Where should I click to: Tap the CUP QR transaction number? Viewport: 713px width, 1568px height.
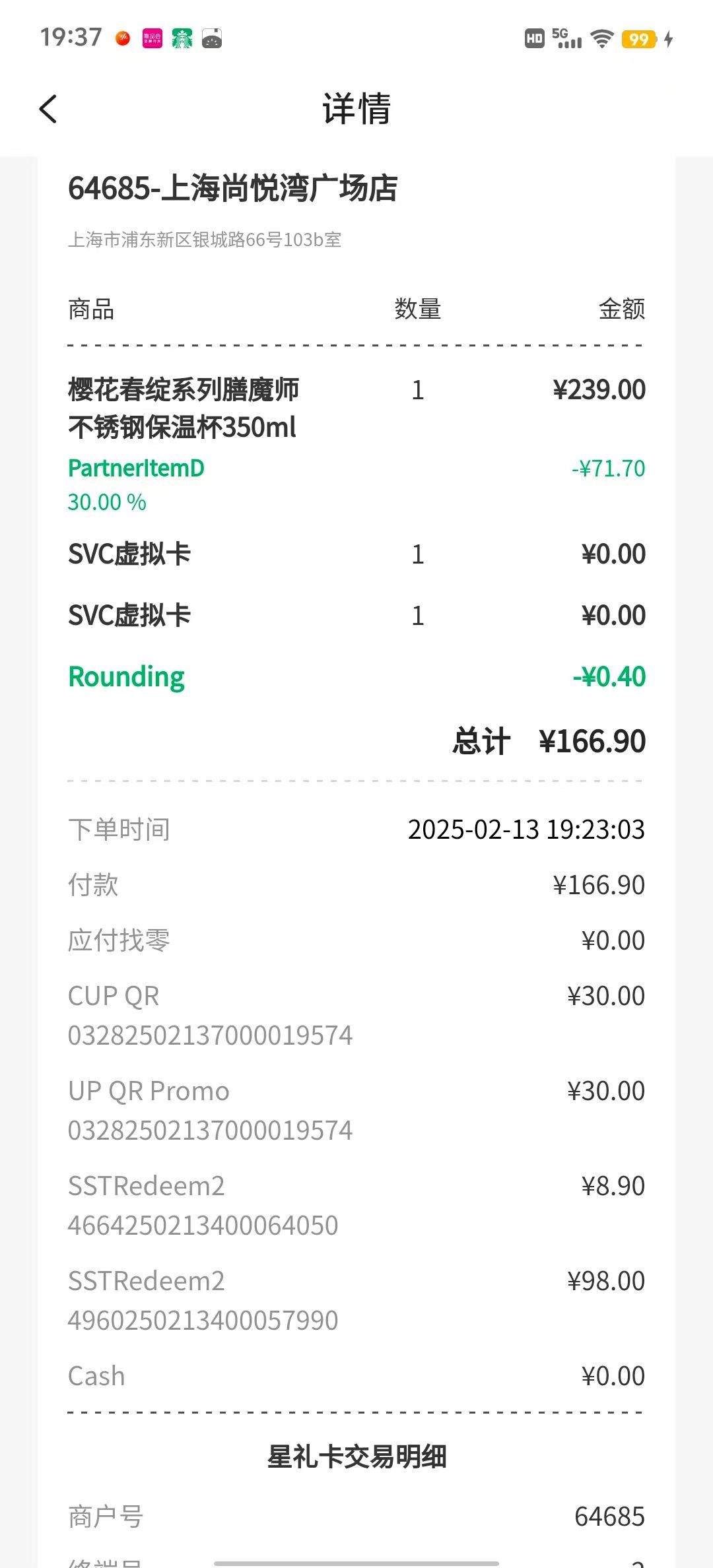point(210,1035)
